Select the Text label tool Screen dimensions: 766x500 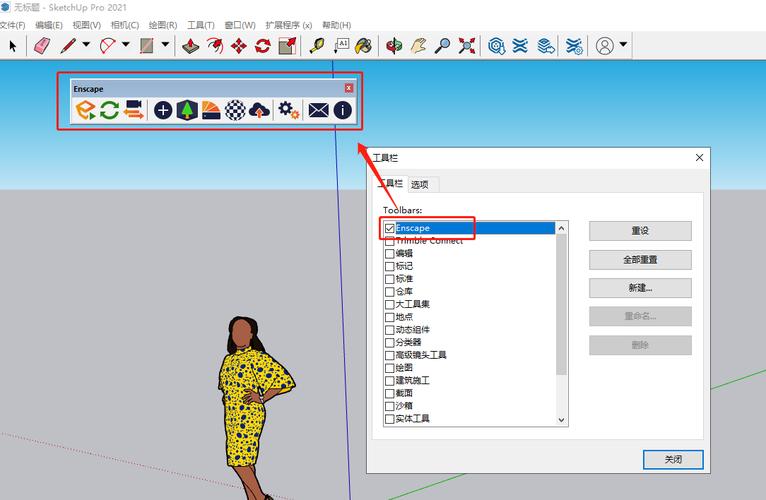coord(341,46)
